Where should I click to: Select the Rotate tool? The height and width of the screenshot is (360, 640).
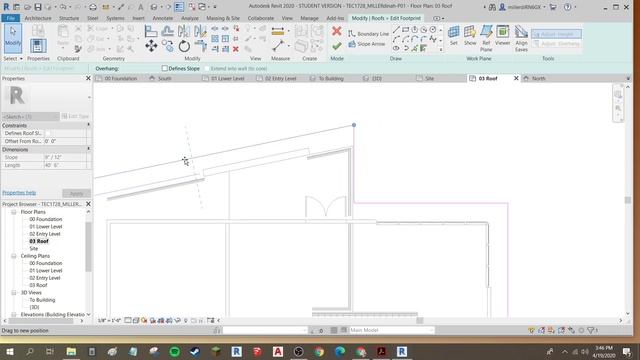pyautogui.click(x=184, y=46)
